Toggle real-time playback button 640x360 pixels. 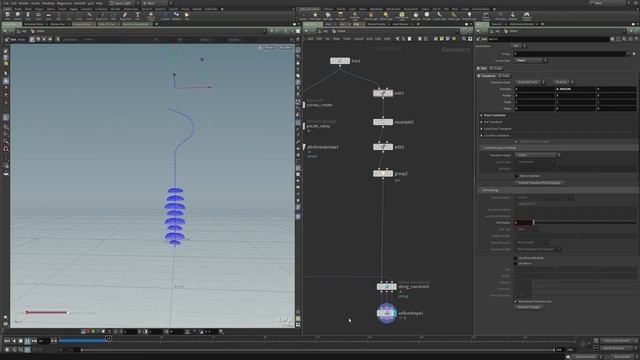[7, 350]
